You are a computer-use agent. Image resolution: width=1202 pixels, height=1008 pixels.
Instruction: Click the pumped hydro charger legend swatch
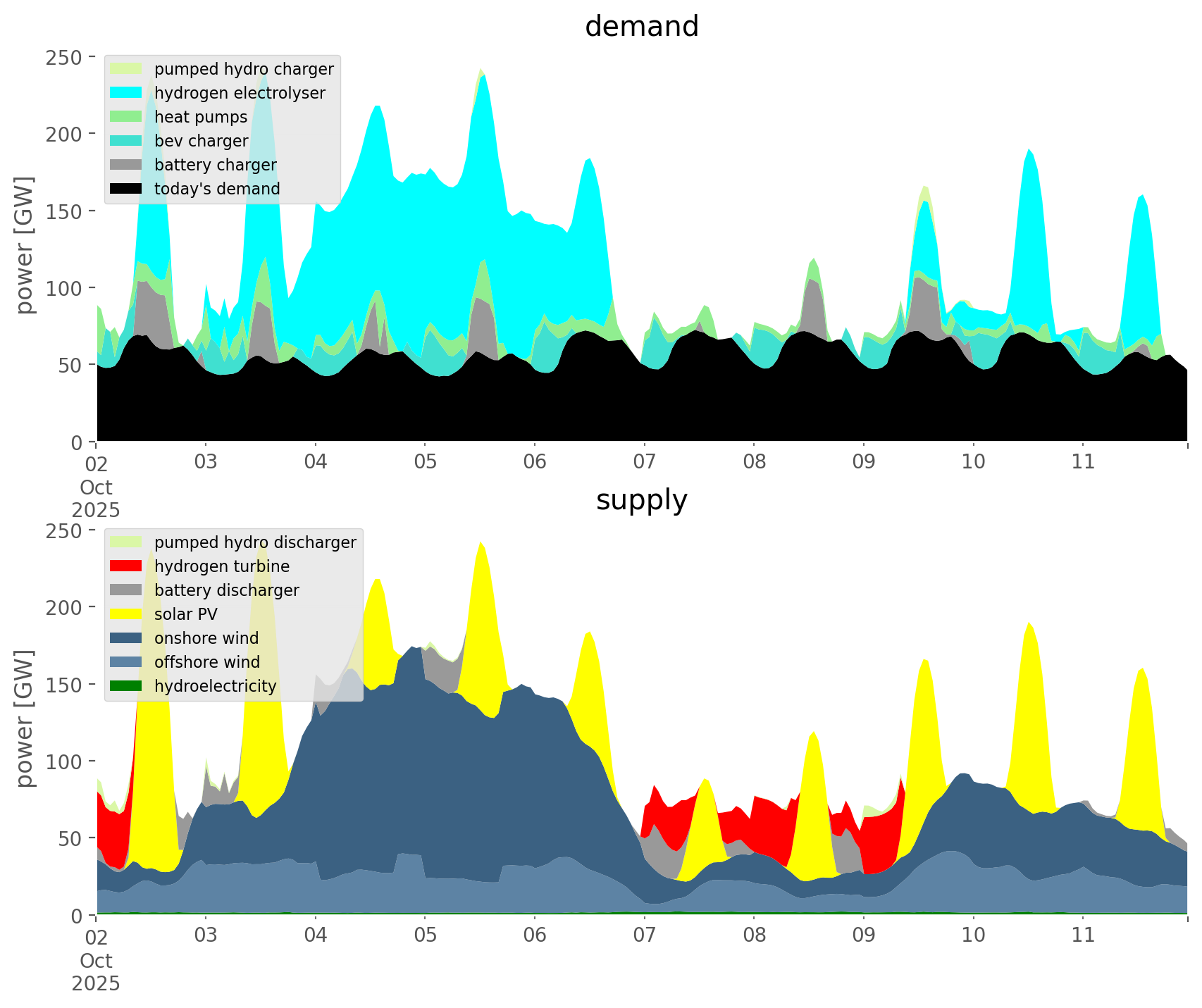pos(126,69)
